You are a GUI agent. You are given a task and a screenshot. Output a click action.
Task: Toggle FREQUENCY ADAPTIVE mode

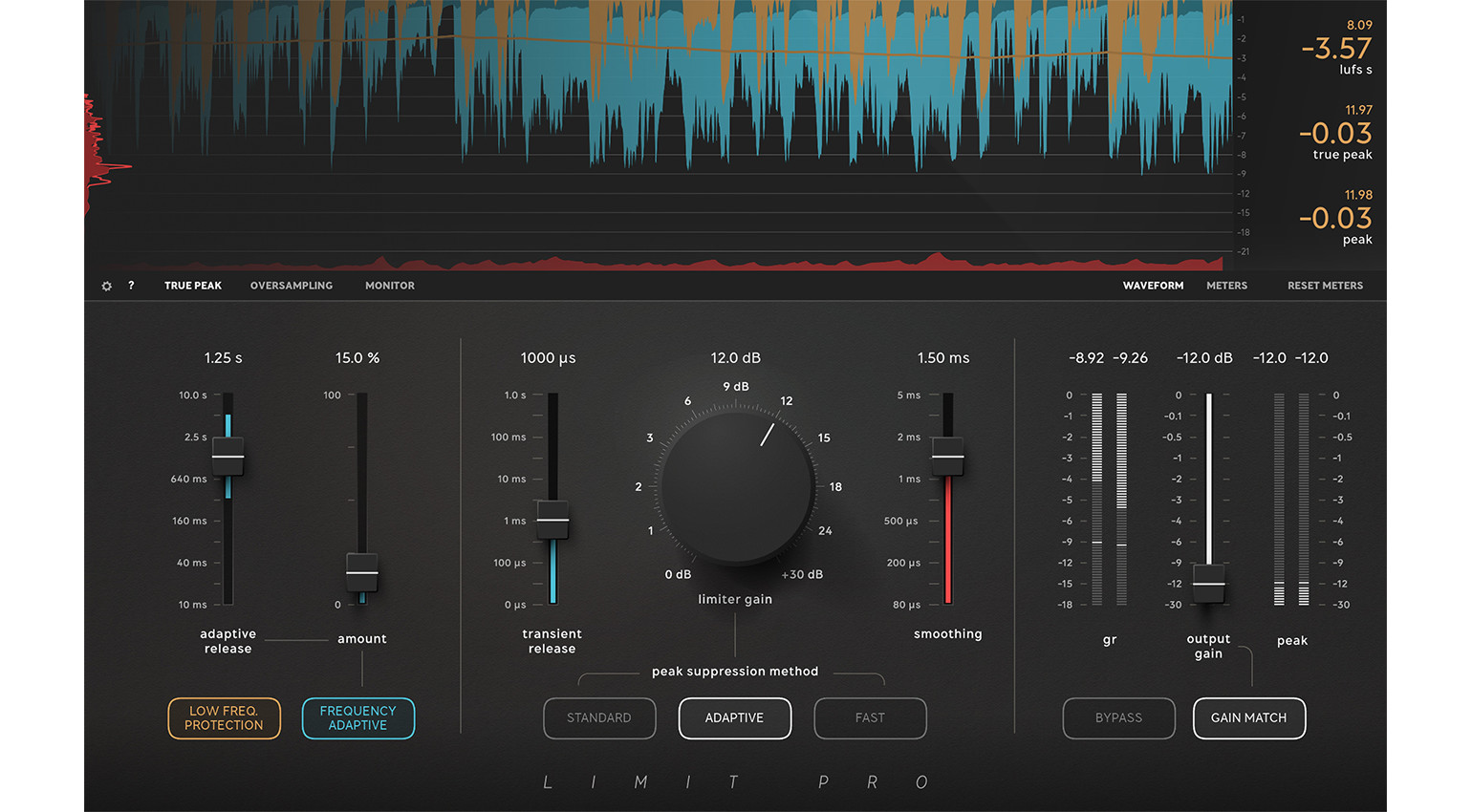[x=358, y=718]
